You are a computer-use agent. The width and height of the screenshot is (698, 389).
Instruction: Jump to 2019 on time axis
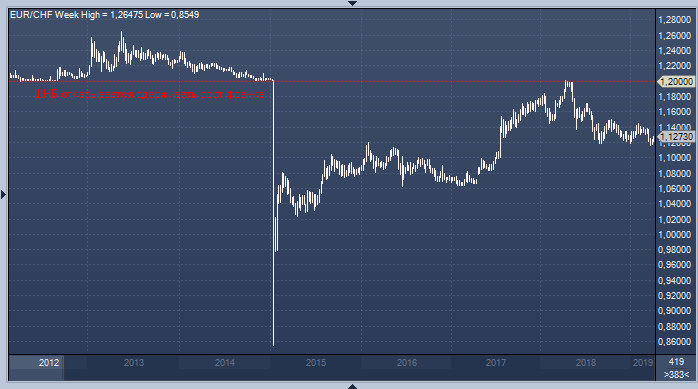(642, 363)
